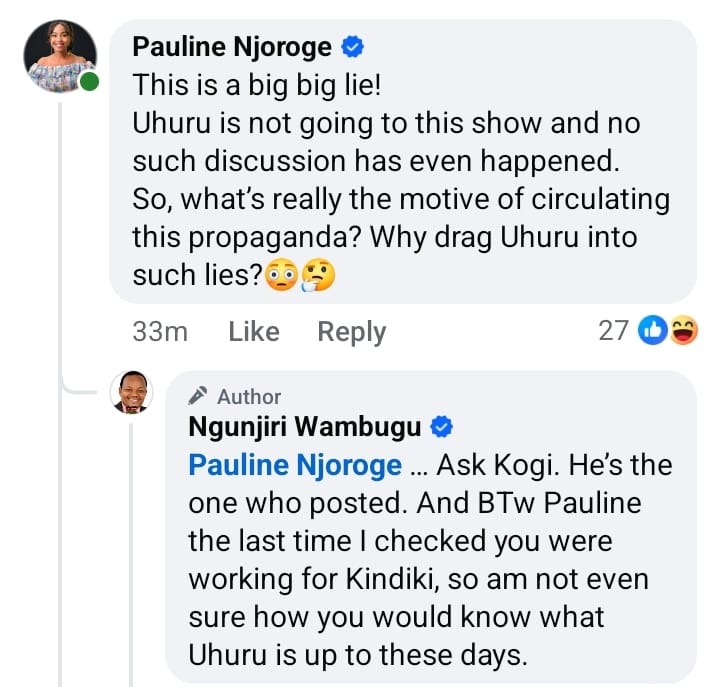Viewport: 720px width, 687px height.
Task: Like Pauline Njoroge's comment
Action: 254,332
